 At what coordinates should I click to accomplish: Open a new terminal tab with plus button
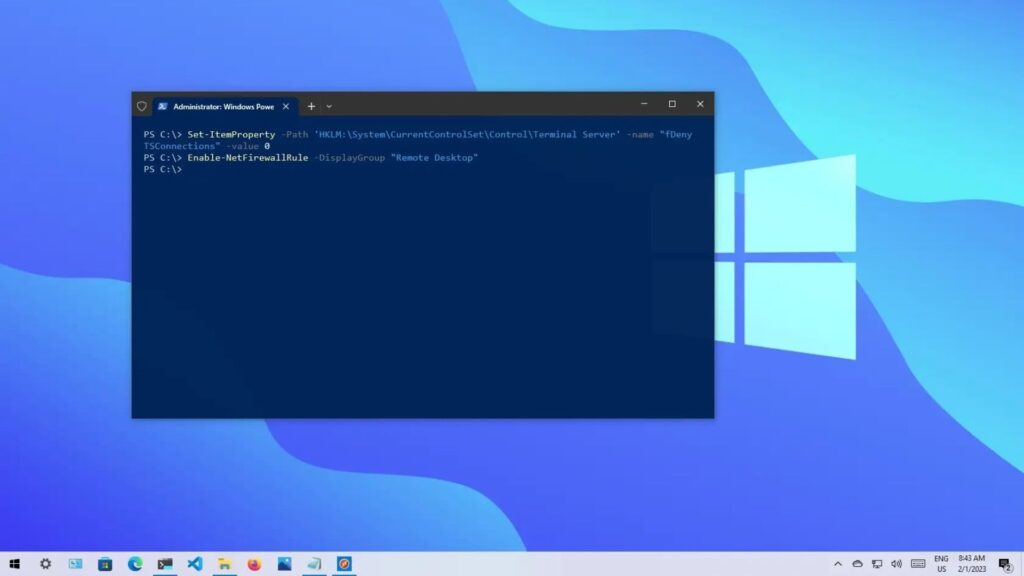(311, 106)
